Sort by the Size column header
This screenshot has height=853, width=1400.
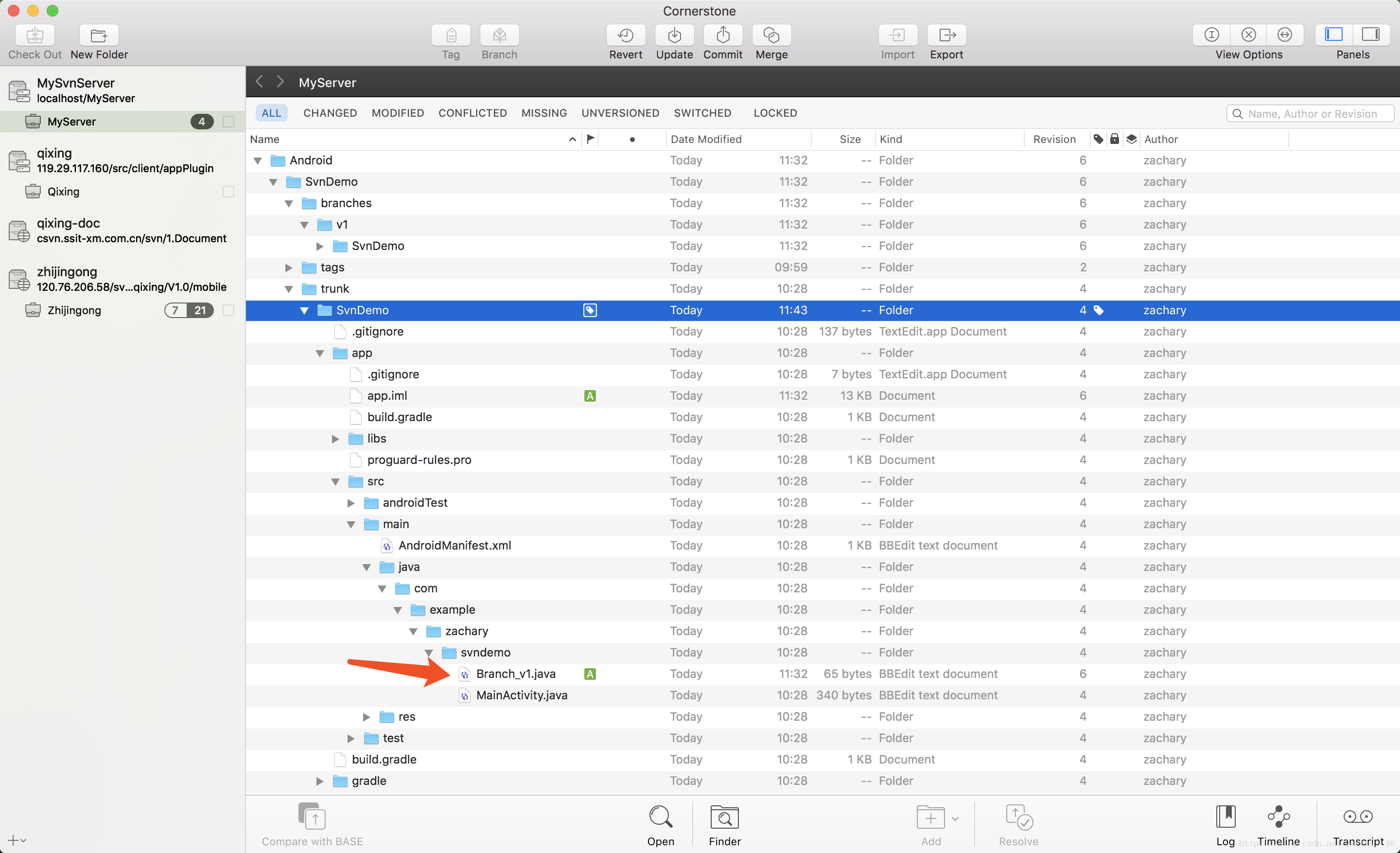click(x=843, y=139)
